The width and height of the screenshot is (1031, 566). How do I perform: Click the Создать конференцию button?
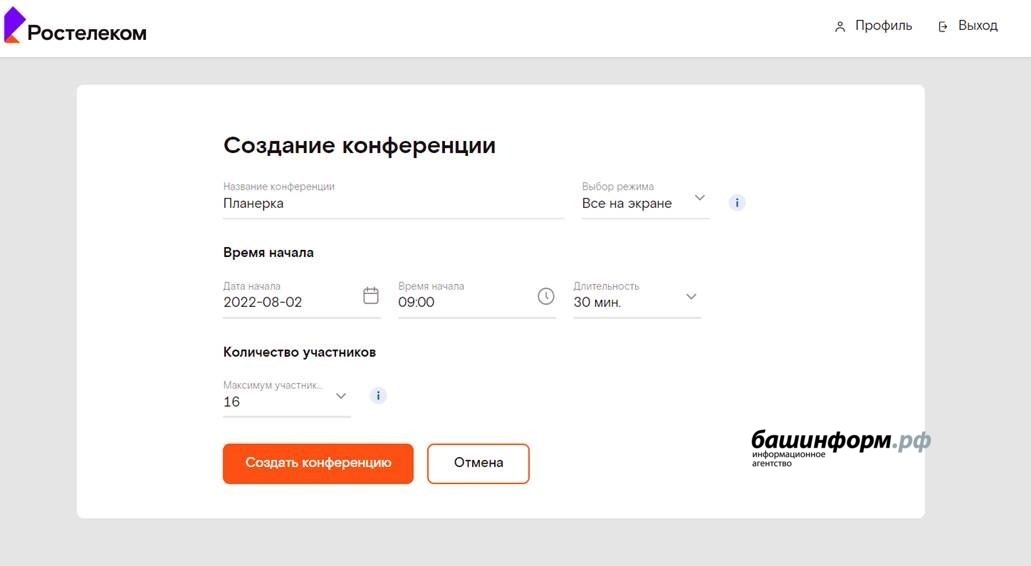318,463
